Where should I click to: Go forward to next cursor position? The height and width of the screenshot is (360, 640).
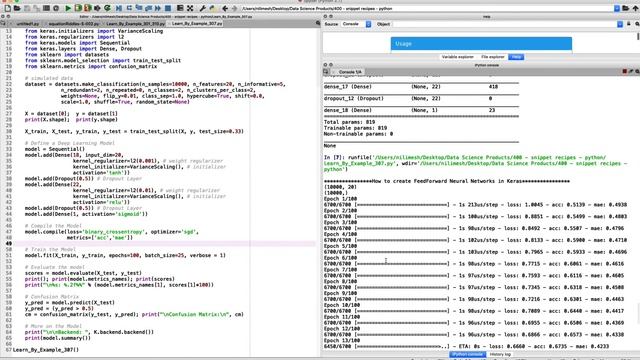pos(234,8)
